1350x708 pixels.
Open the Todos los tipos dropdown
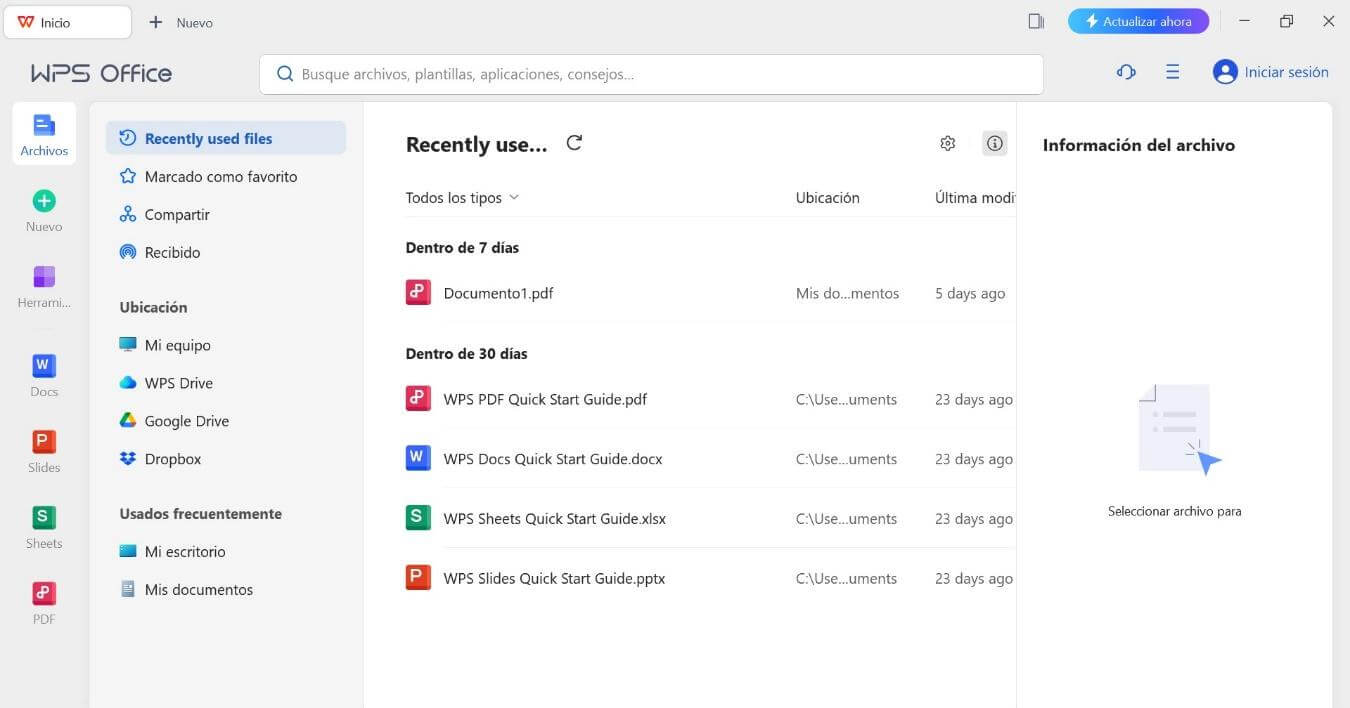pyautogui.click(x=461, y=197)
